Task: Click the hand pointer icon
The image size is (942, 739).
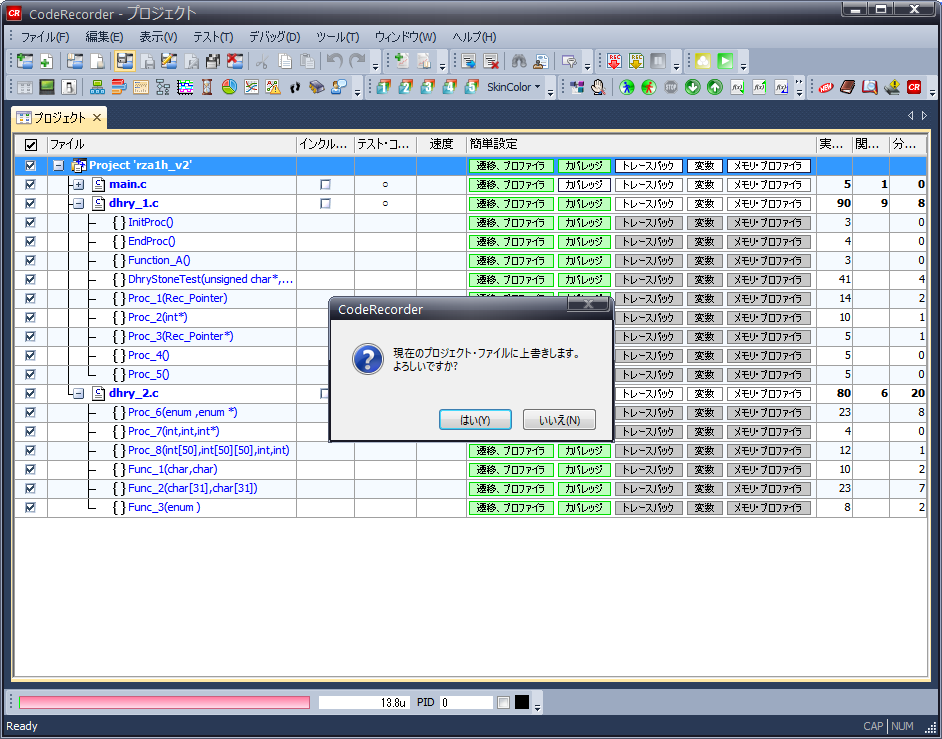Action: coord(598,87)
